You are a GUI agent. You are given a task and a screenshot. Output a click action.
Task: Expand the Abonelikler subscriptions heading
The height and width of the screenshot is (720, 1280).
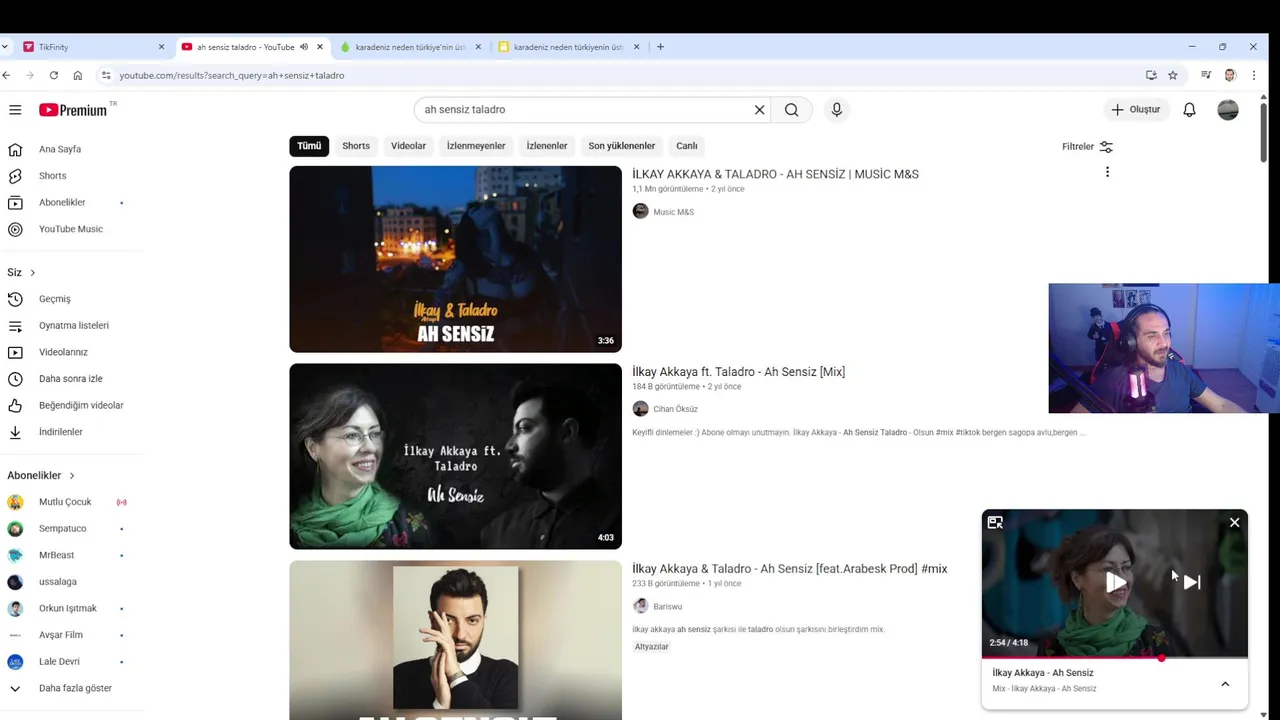coord(41,475)
